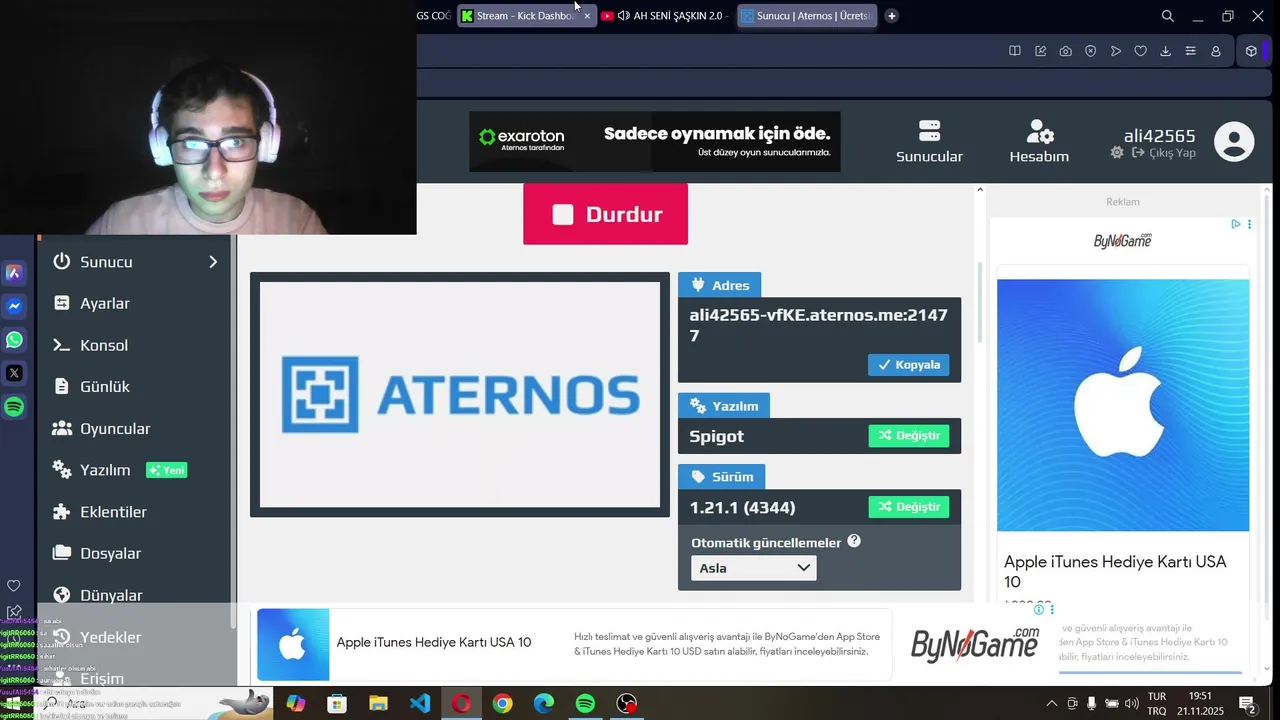Screen dimensions: 1280x720
Task: Open the extensions cube icon
Action: coord(1251,51)
